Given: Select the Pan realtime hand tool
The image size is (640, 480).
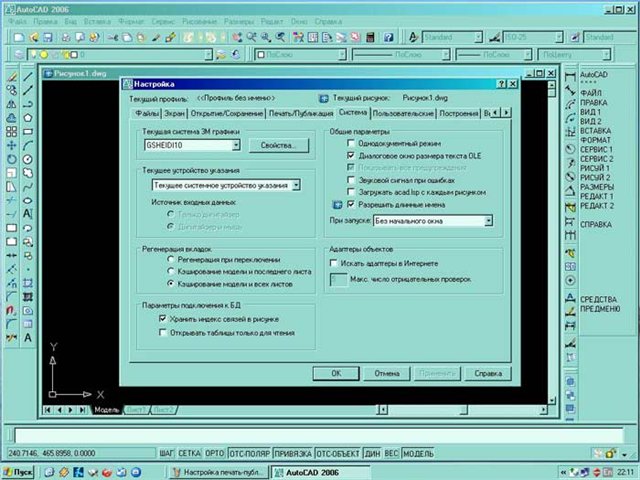Looking at the screenshot, I should 237,38.
